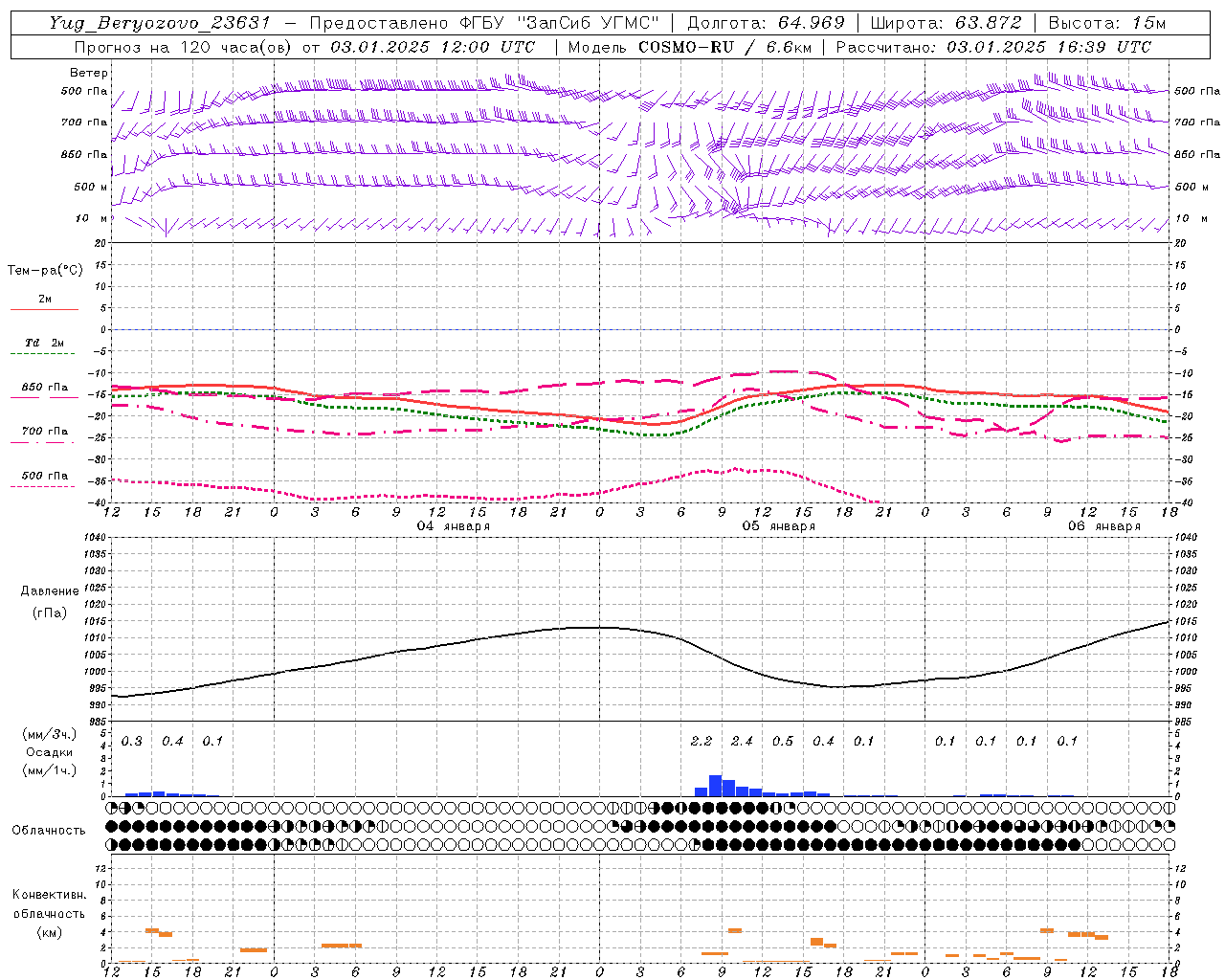Select the Облачность cloudiness label
Viewport: 1225px width, 980px height.
(x=49, y=831)
